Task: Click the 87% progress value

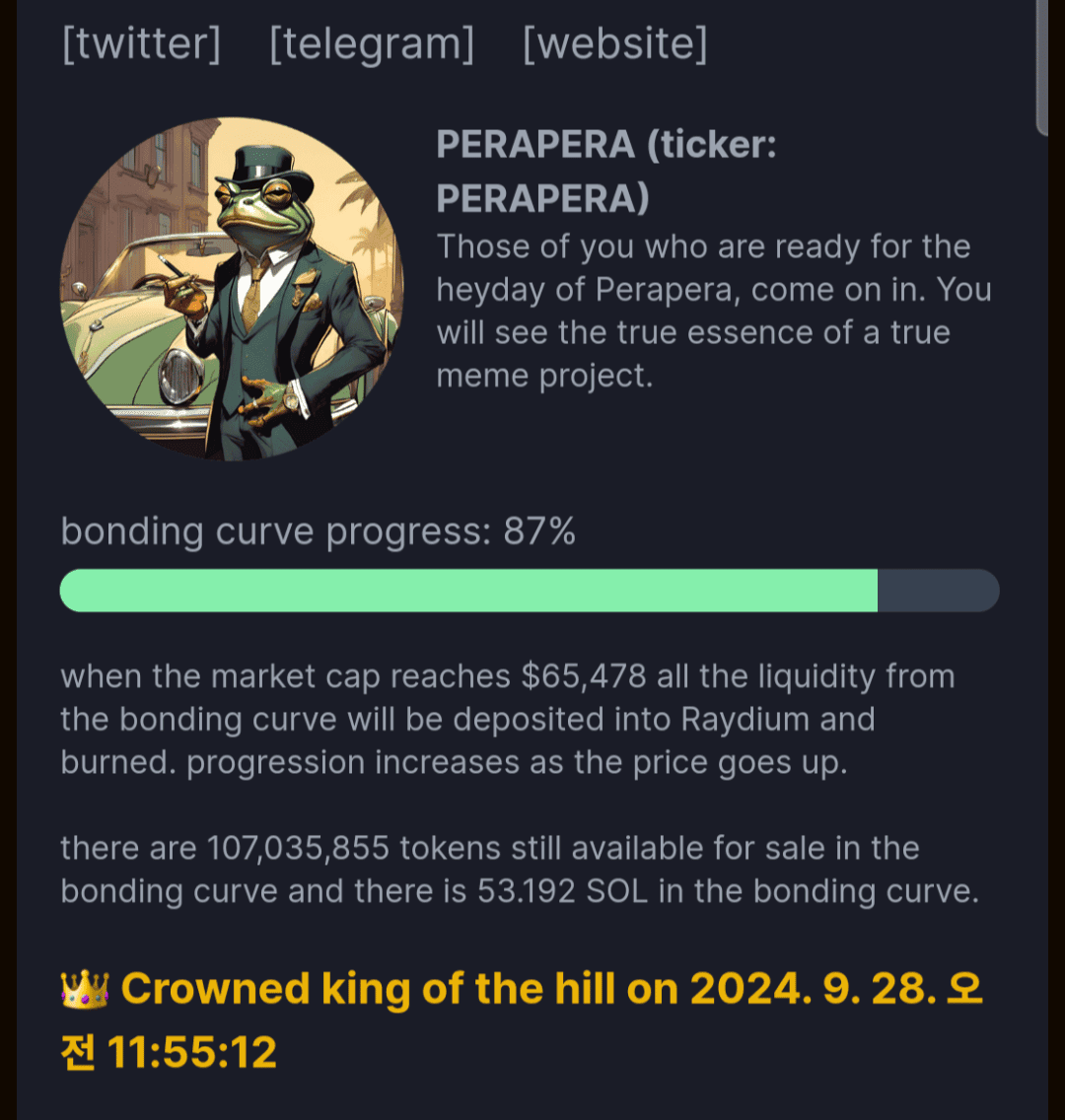Action: pos(539,532)
